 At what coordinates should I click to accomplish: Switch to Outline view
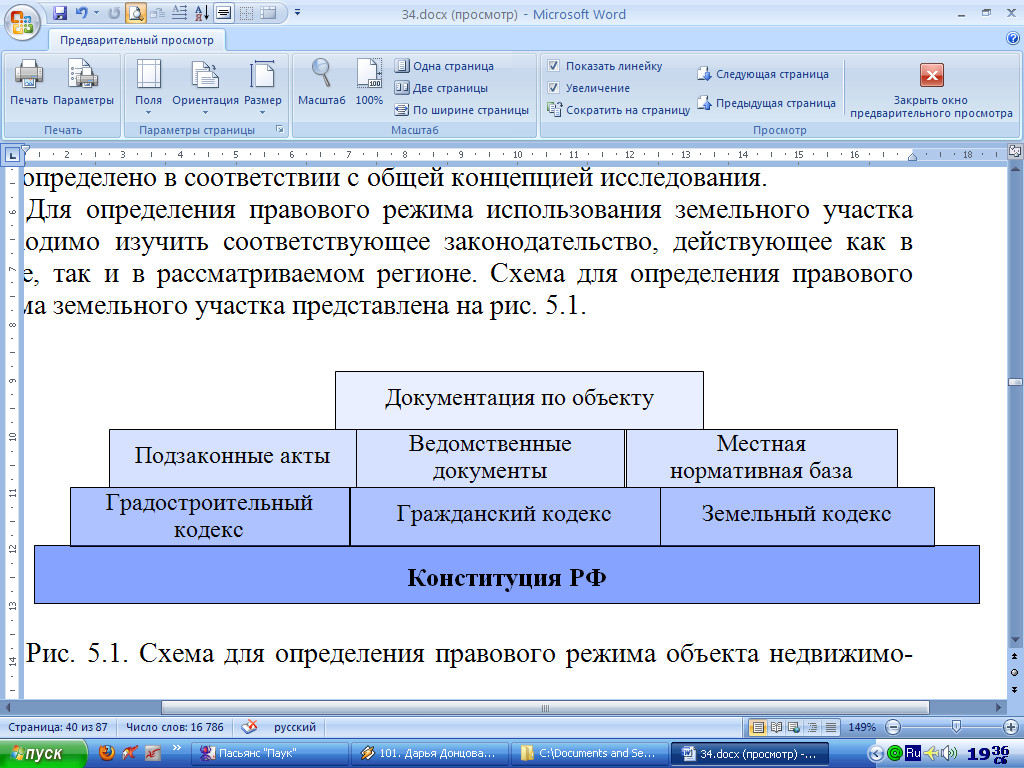point(812,727)
